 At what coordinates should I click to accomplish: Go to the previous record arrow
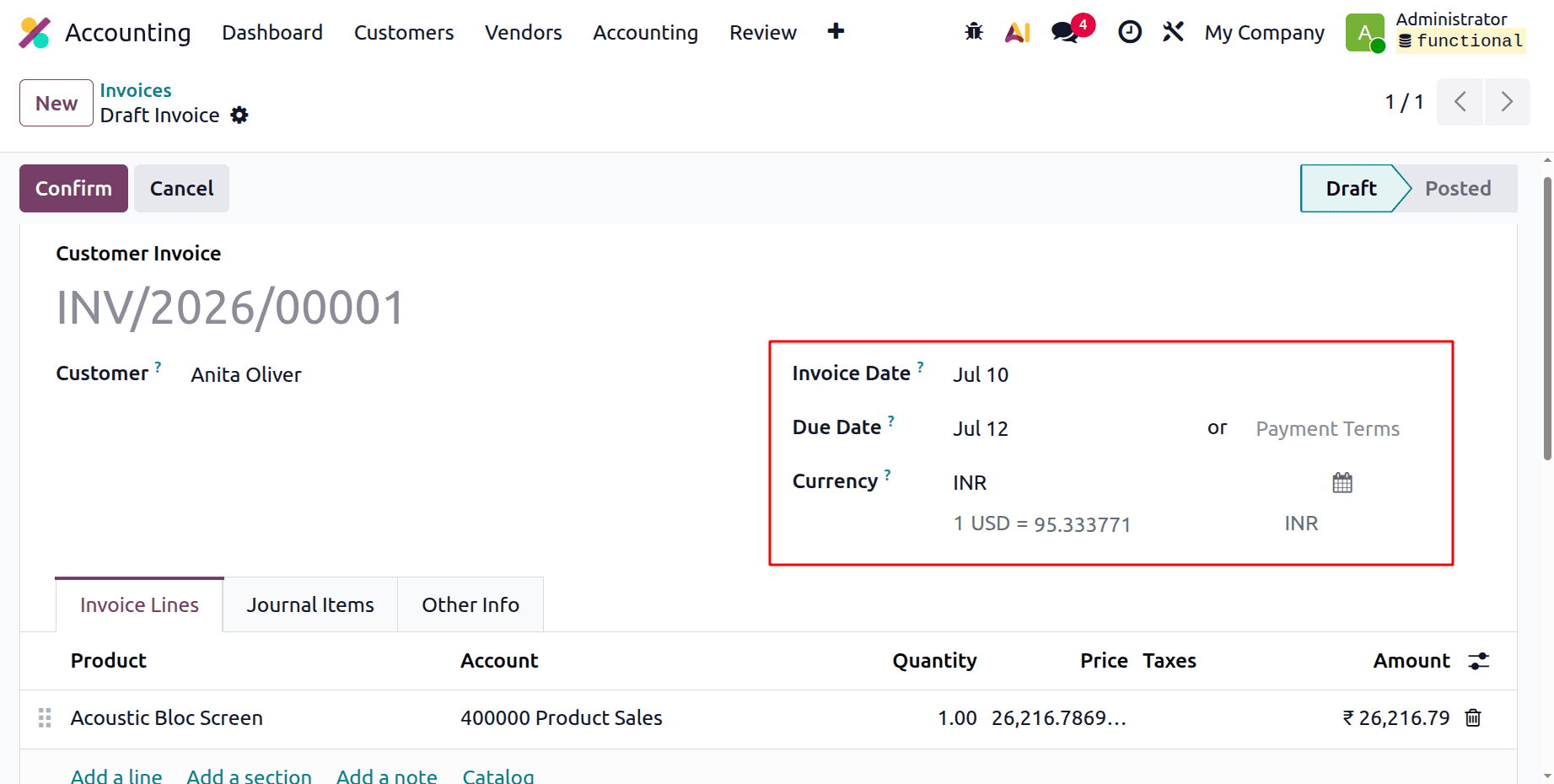1460,102
